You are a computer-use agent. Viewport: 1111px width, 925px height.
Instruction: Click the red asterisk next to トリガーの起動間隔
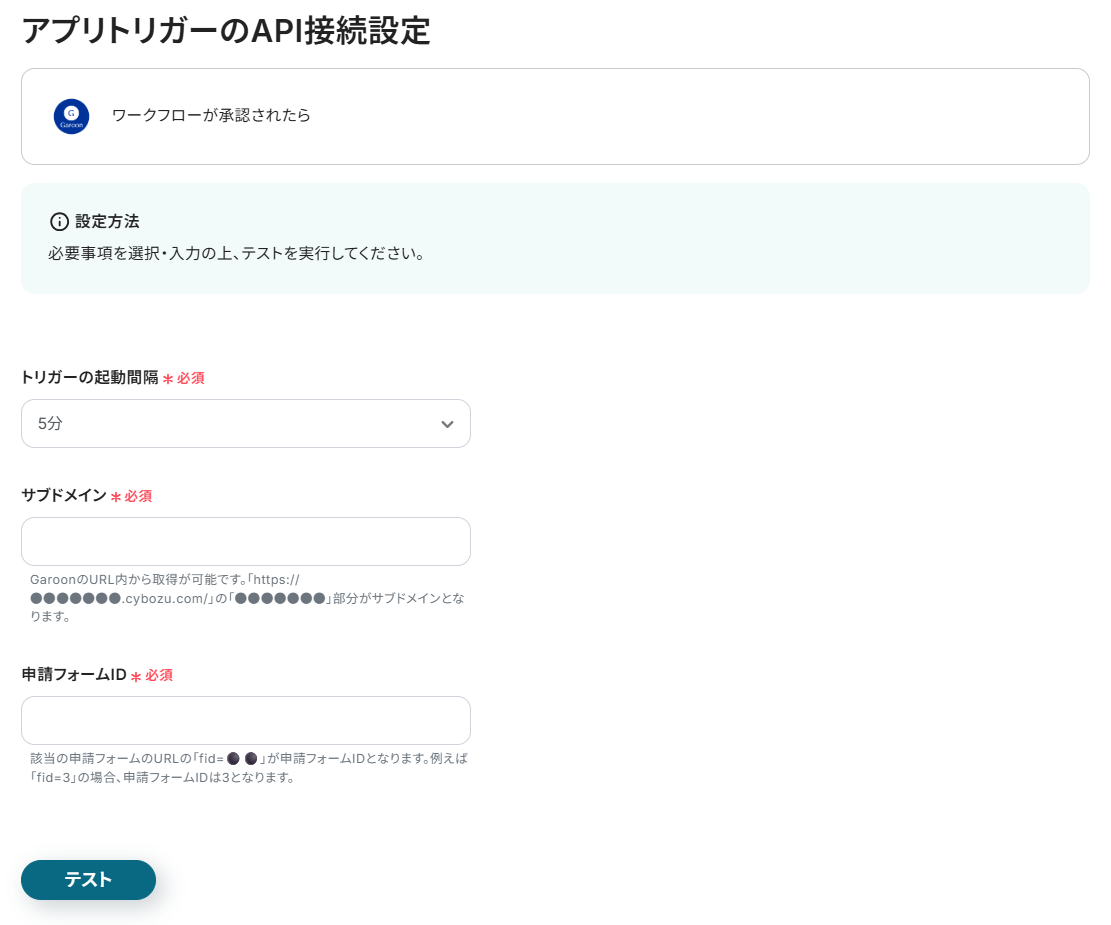click(x=168, y=379)
